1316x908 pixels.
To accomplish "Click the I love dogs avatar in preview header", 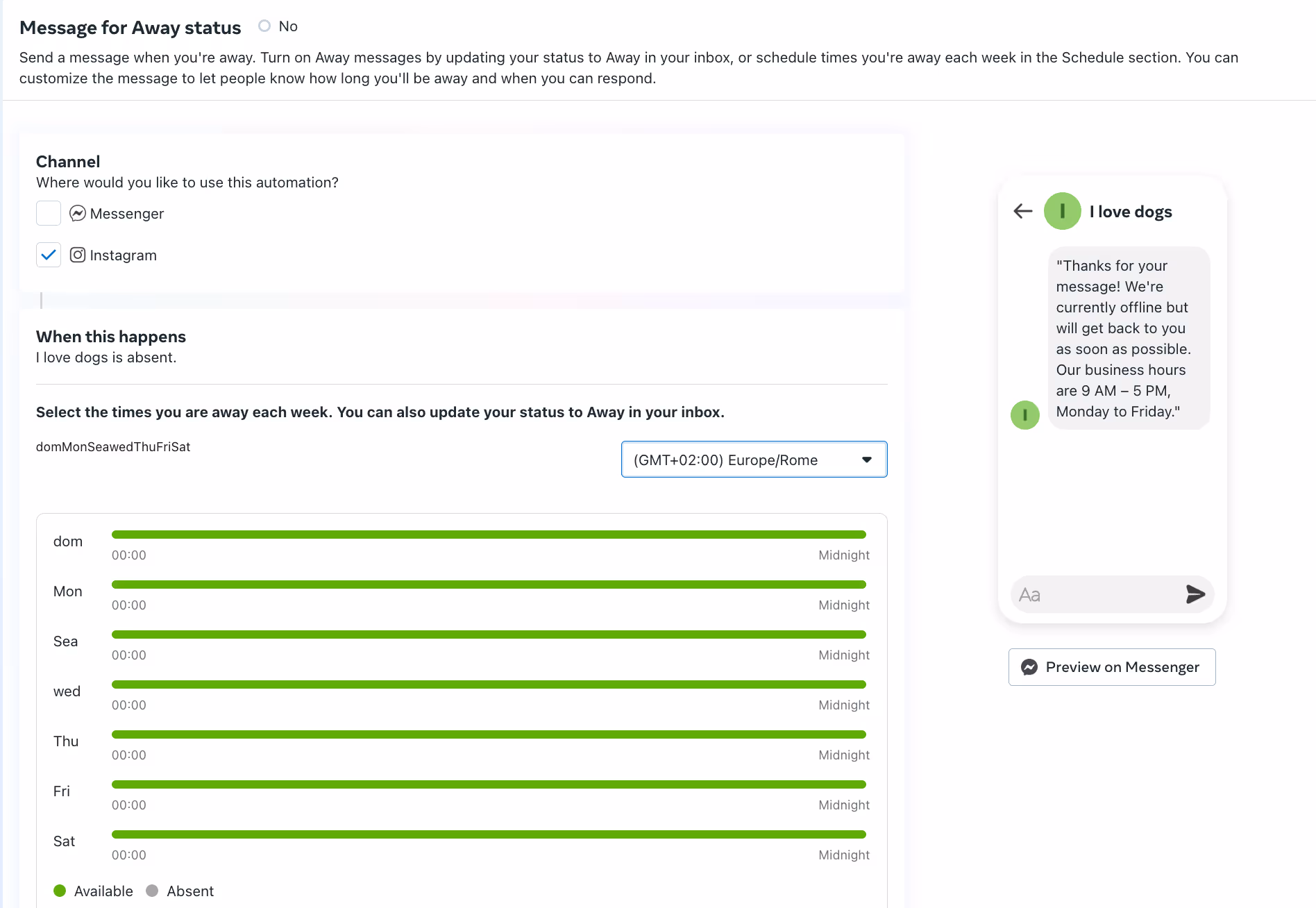I will 1062,211.
